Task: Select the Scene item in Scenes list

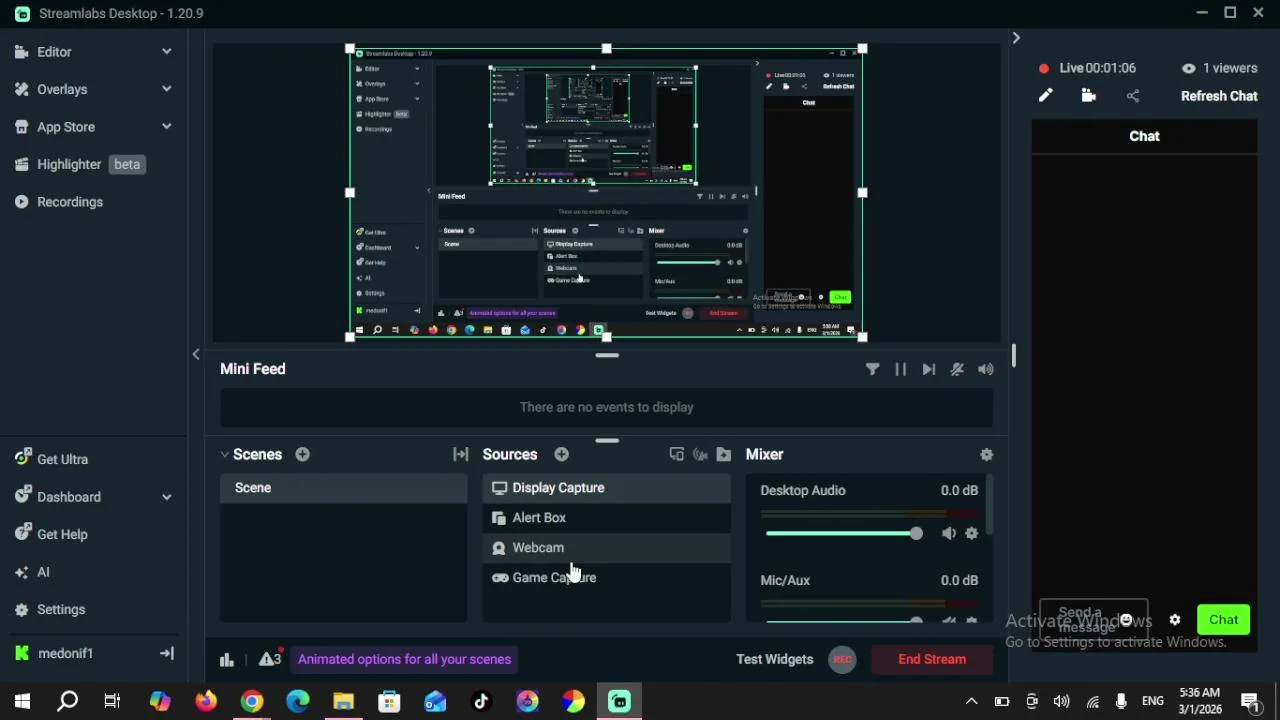Action: tap(344, 488)
